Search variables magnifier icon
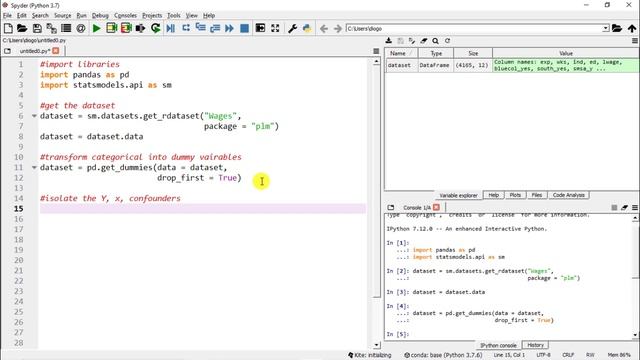 click(436, 41)
